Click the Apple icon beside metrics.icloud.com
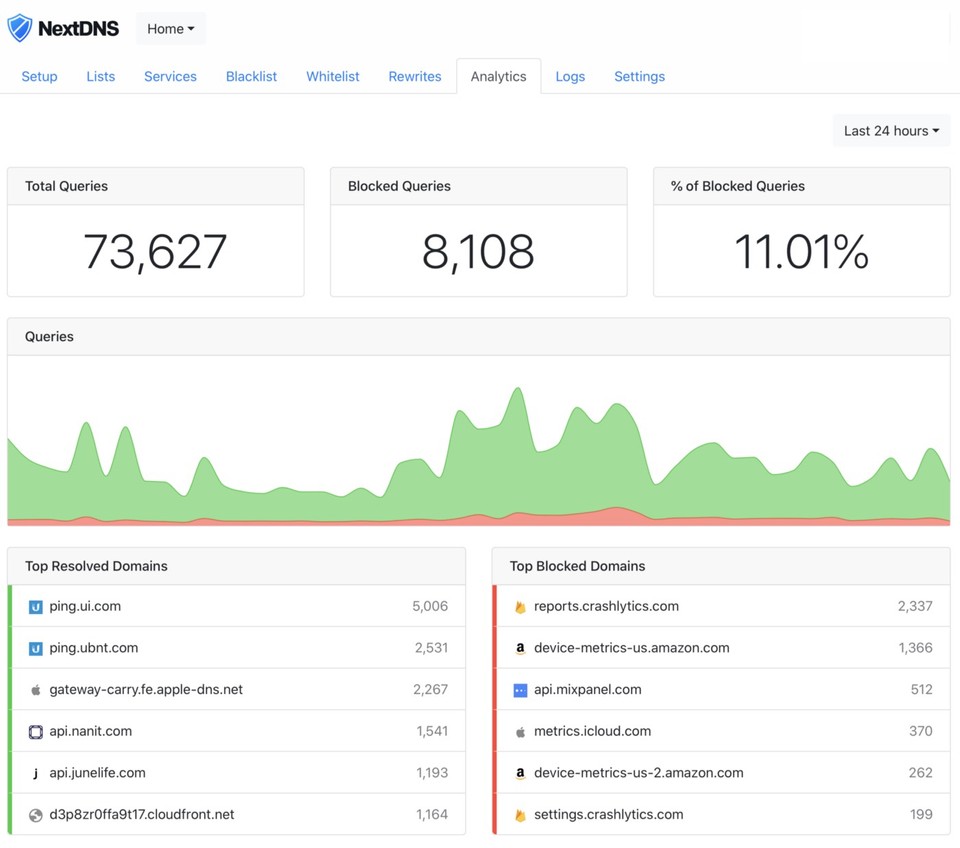960x848 pixels. point(520,731)
